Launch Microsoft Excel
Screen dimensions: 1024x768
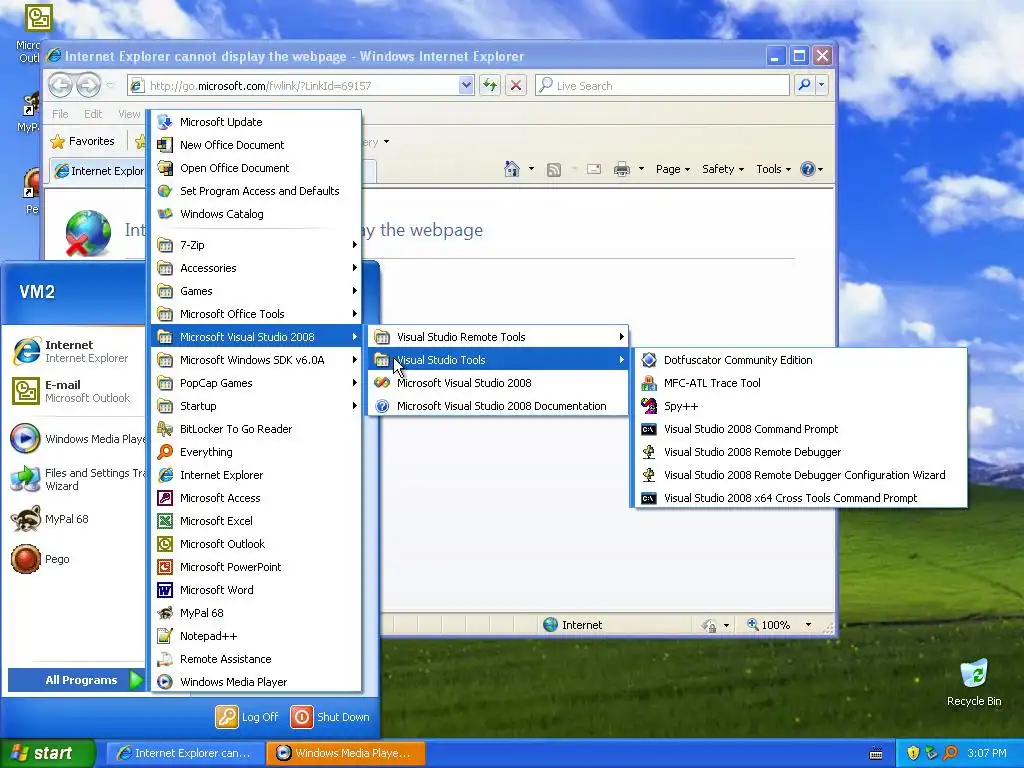click(257, 520)
